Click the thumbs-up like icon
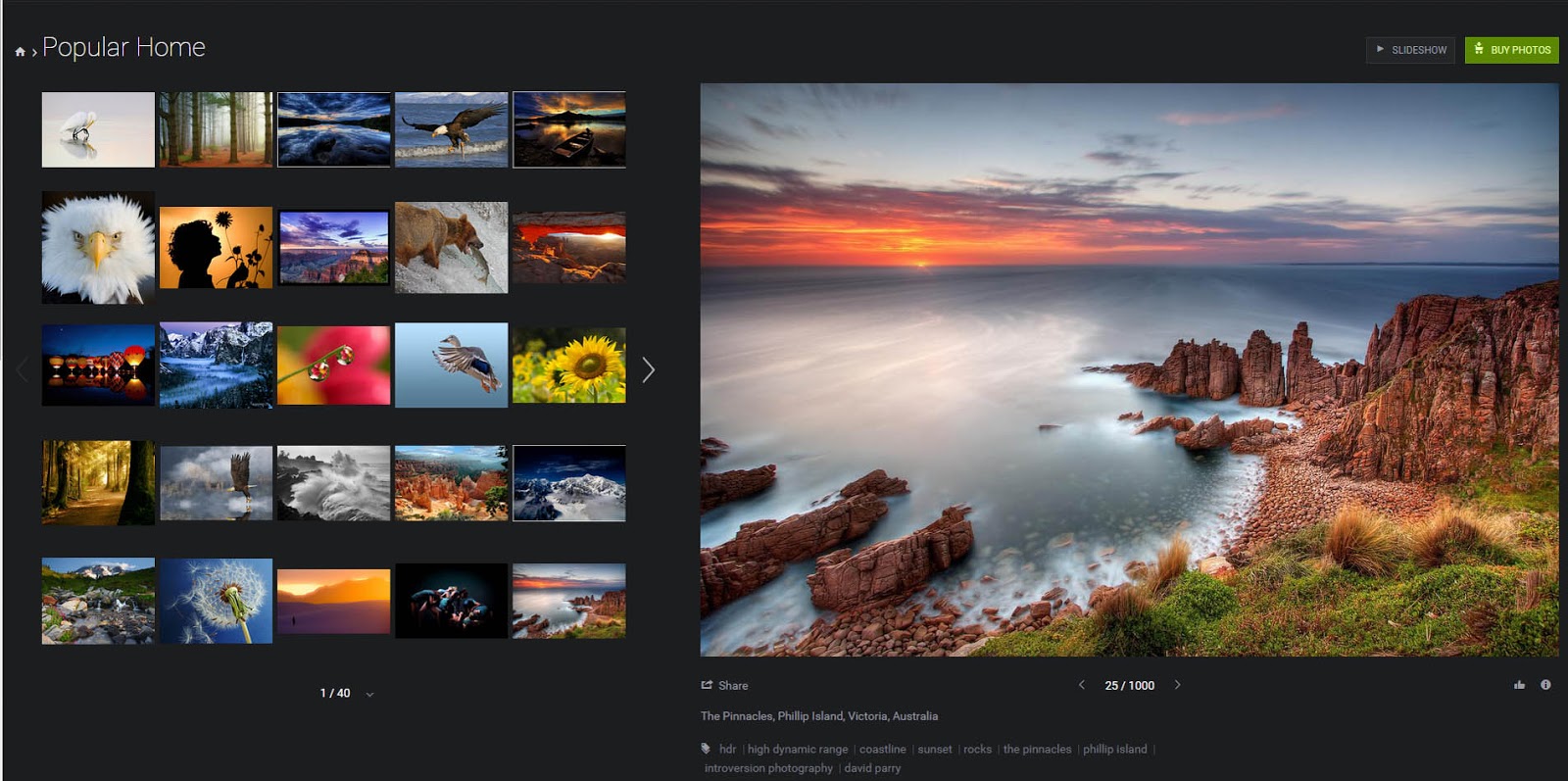Screen dimensions: 1568x781 click(x=1519, y=685)
